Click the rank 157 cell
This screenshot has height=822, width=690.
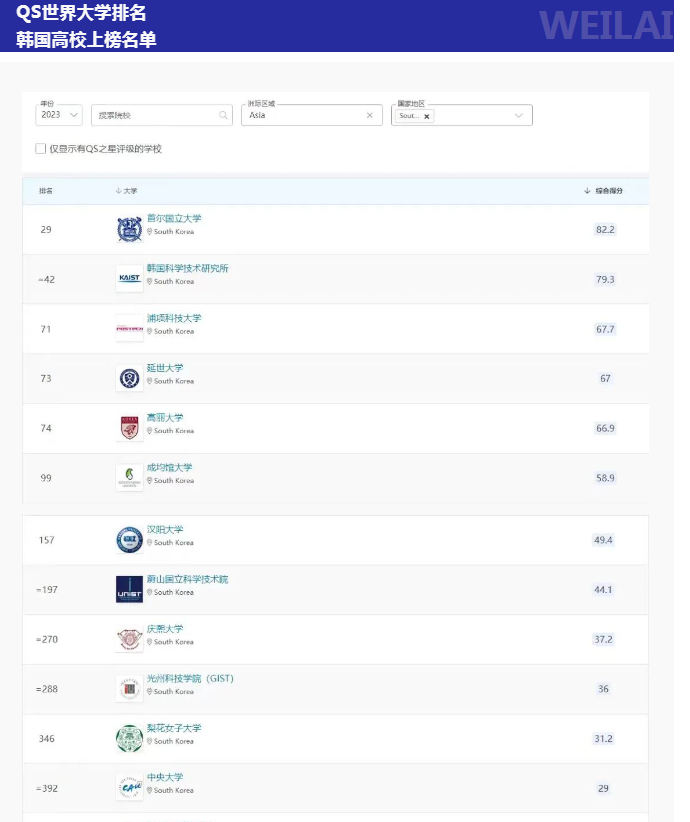[x=47, y=540]
